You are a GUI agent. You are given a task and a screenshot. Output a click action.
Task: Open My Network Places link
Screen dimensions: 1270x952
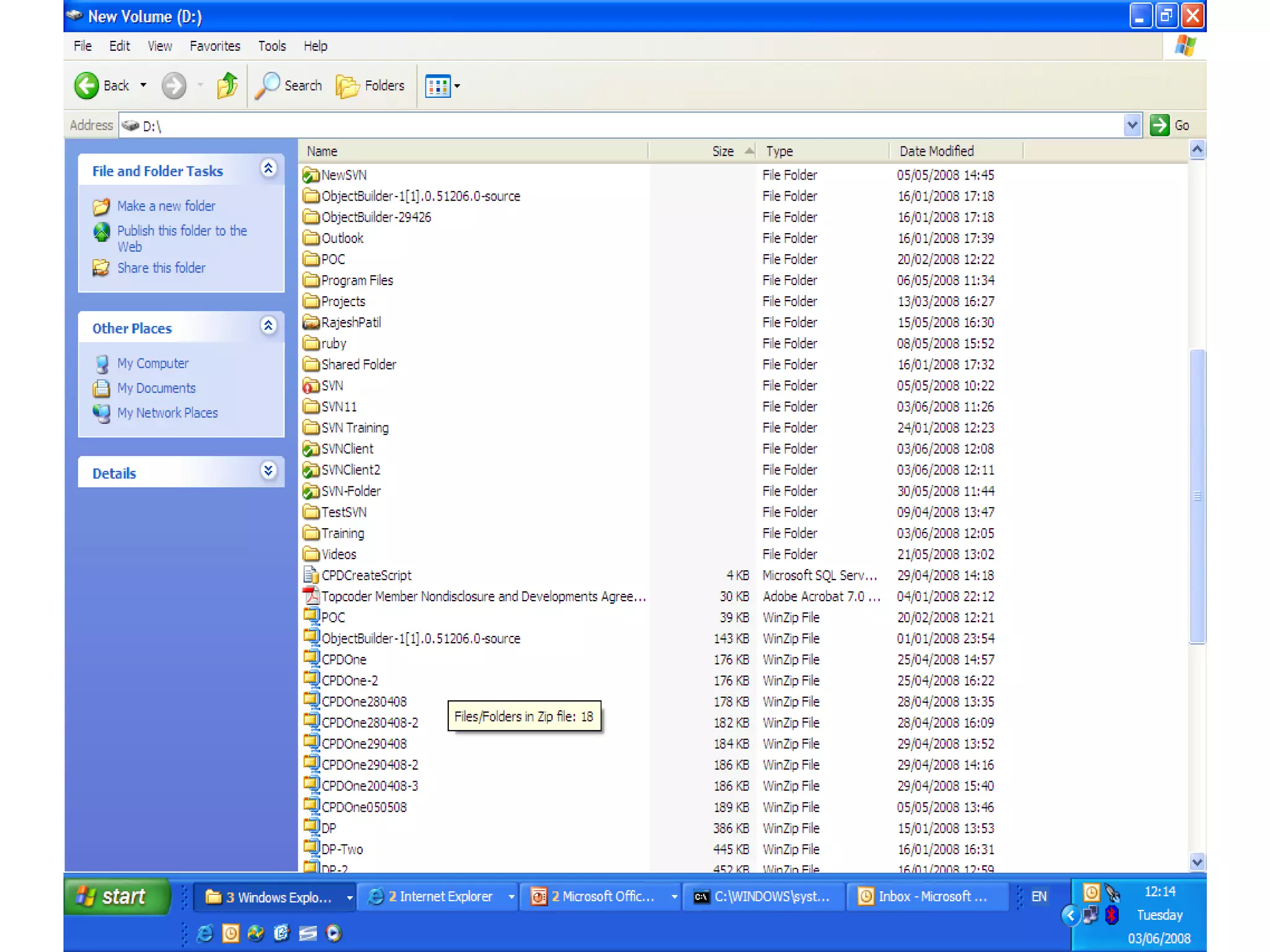(x=167, y=413)
